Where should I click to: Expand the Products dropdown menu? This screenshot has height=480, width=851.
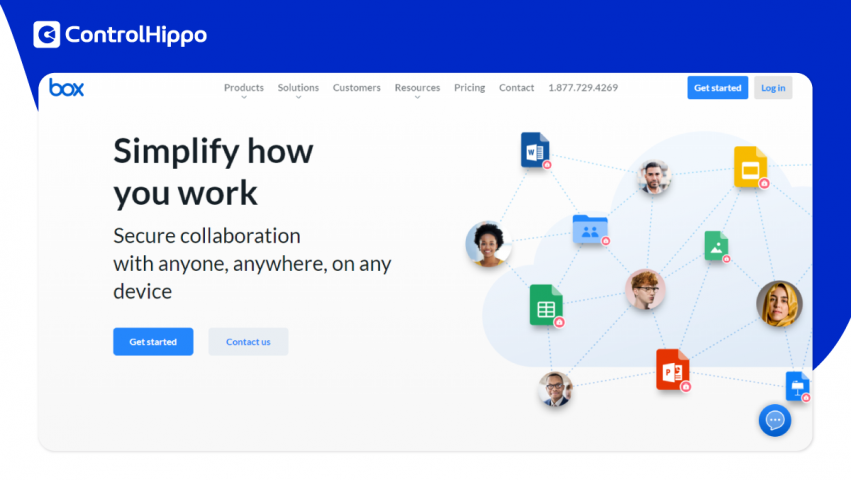243,88
